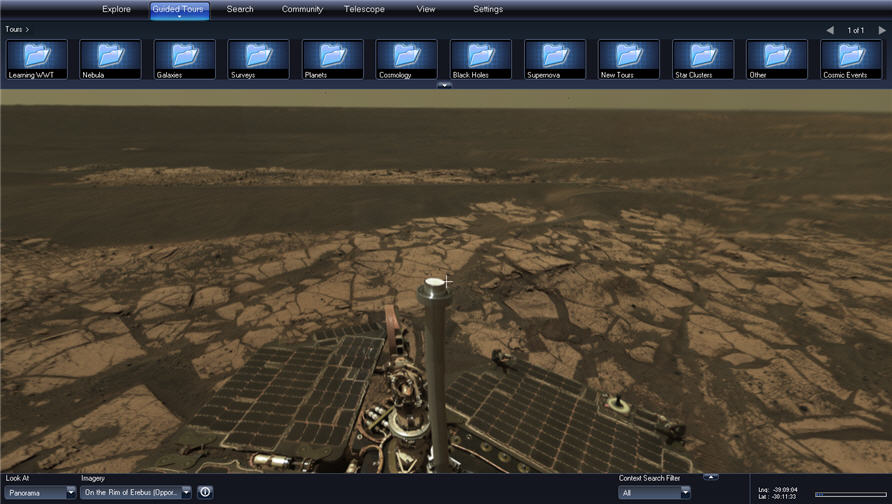Open the Planets tours folder
The width and height of the screenshot is (892, 504).
(333, 59)
